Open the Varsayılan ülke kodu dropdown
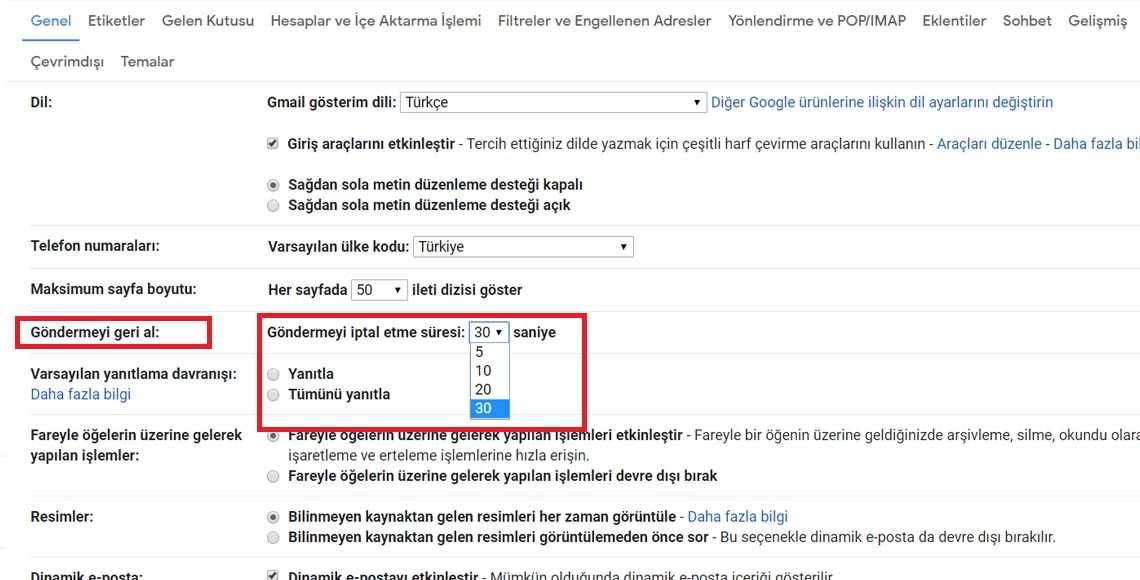The width and height of the screenshot is (1140, 580). [523, 246]
